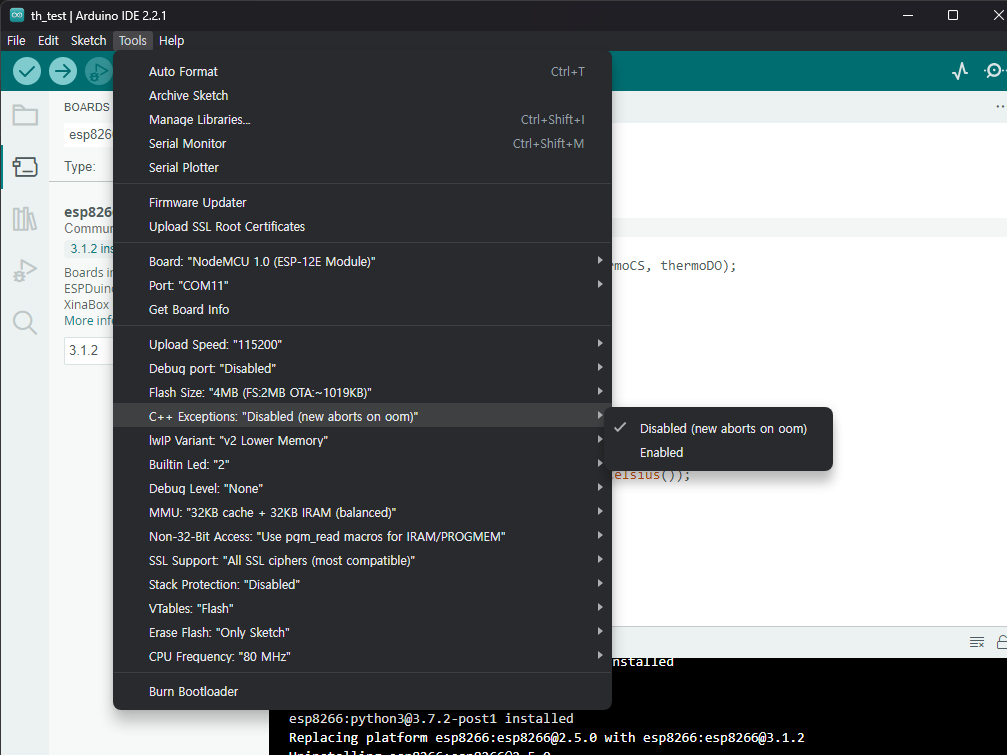This screenshot has height=755, width=1007.
Task: Expand the lwIP Variant submenu
Action: [362, 440]
